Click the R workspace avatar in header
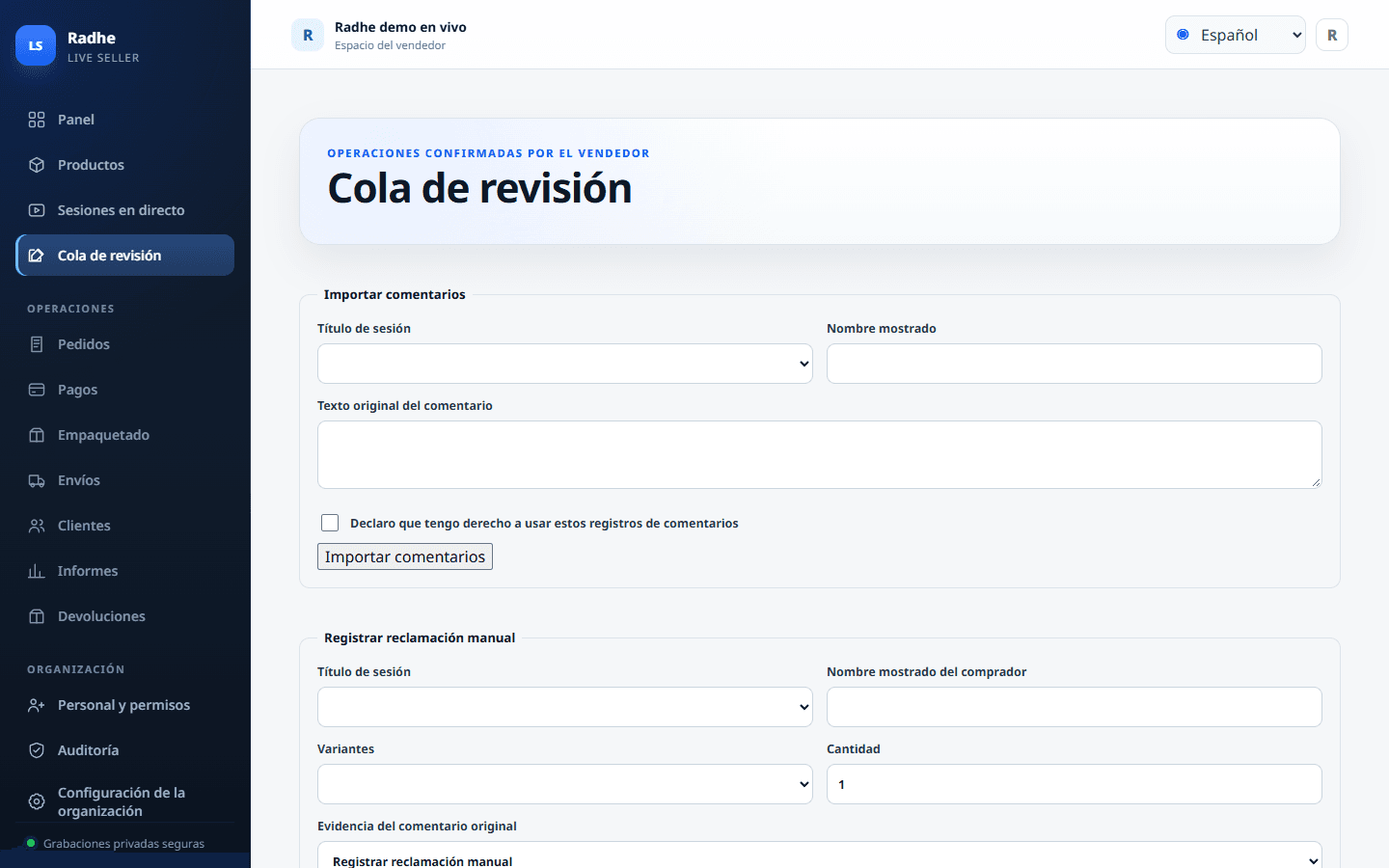 pyautogui.click(x=308, y=36)
